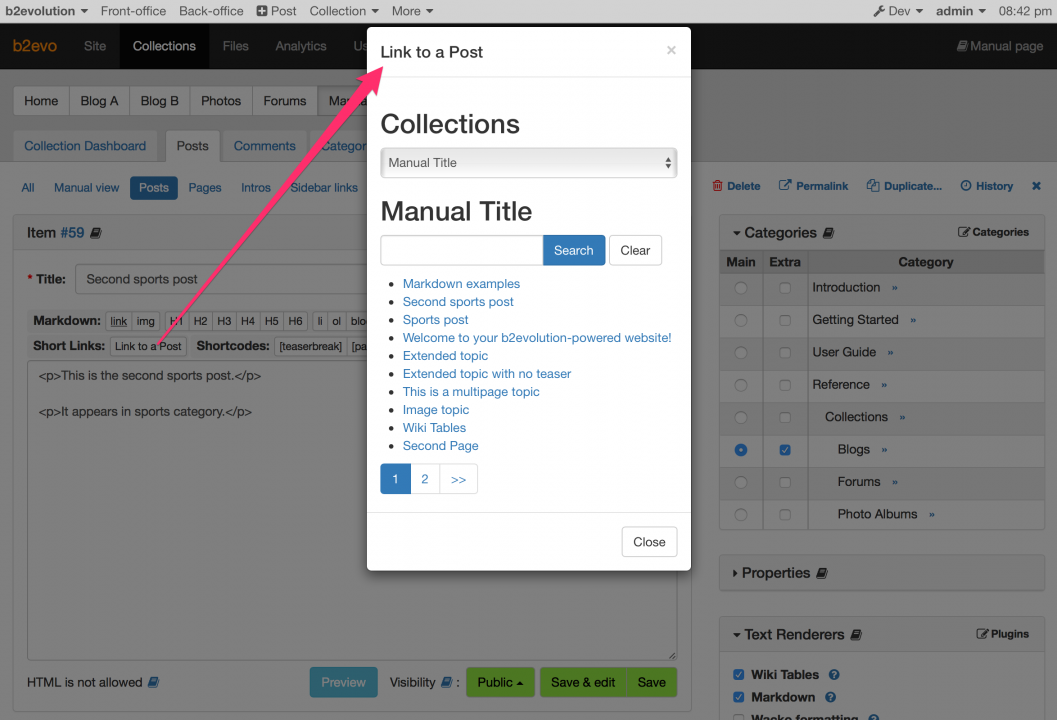Click the History clock icon
This screenshot has height=720, width=1057.
[966, 185]
